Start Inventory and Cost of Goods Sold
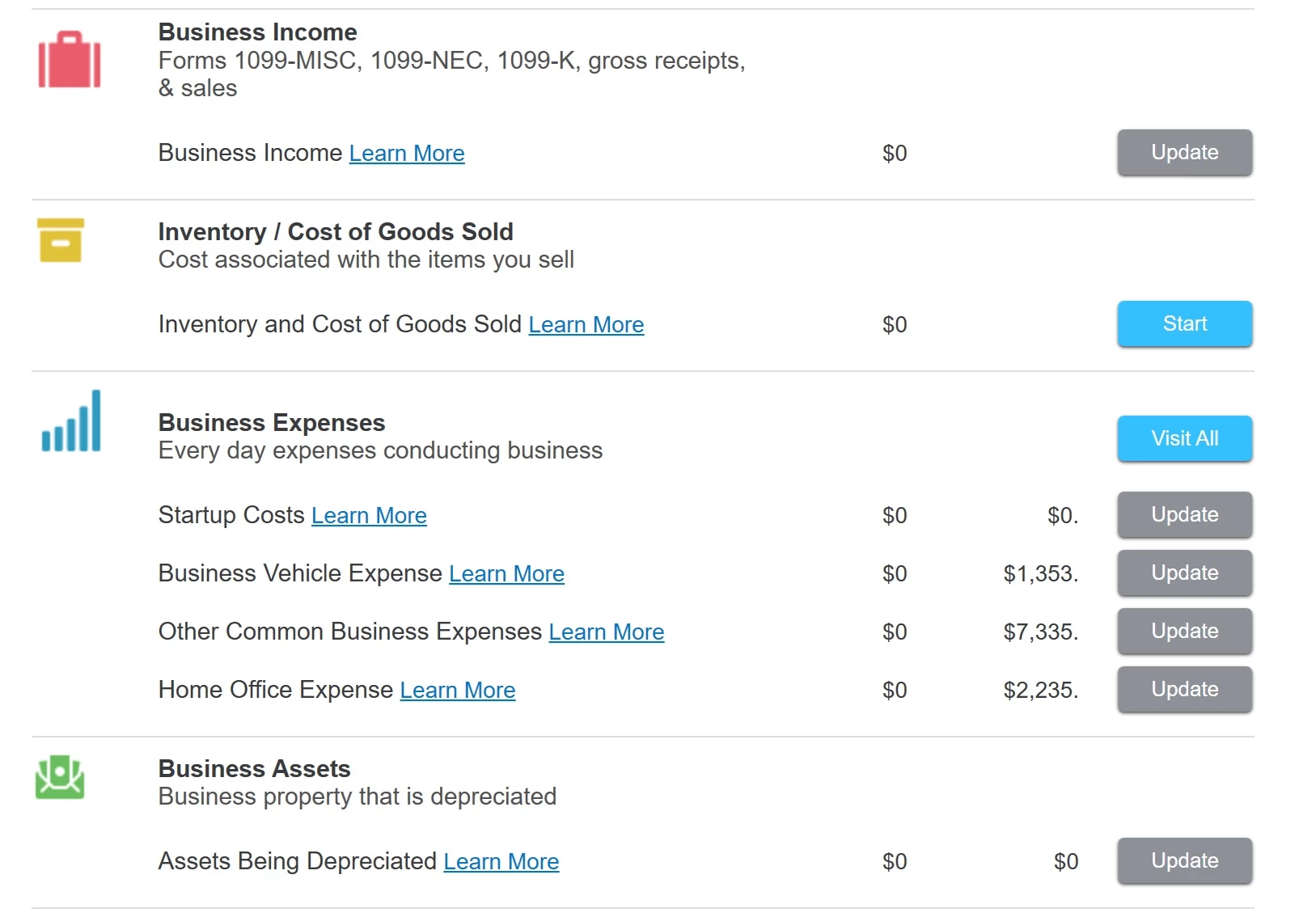1316x917 pixels. (1184, 323)
